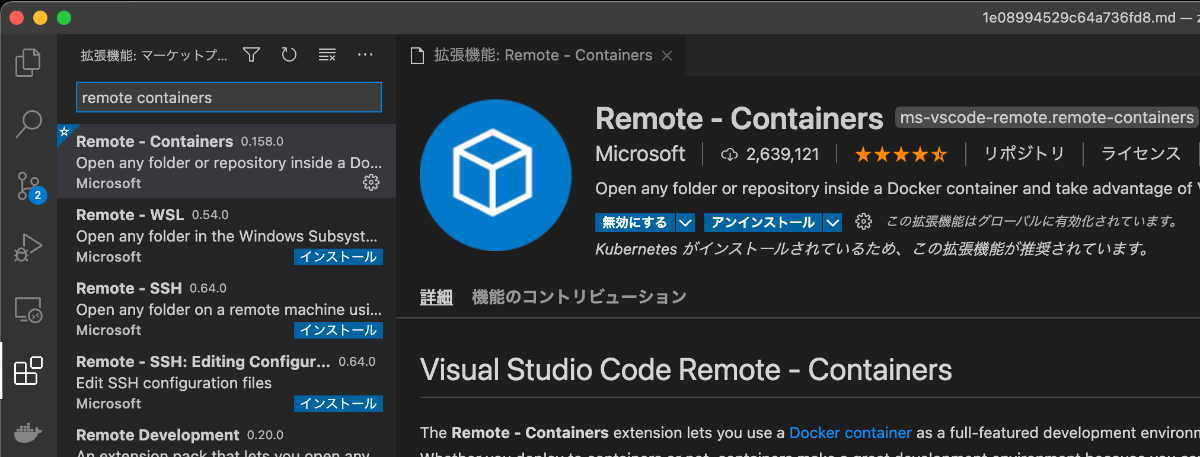This screenshot has width=1200, height=457.
Task: Select Remote - SSH: Editing Configuration list item
Action: click(228, 382)
